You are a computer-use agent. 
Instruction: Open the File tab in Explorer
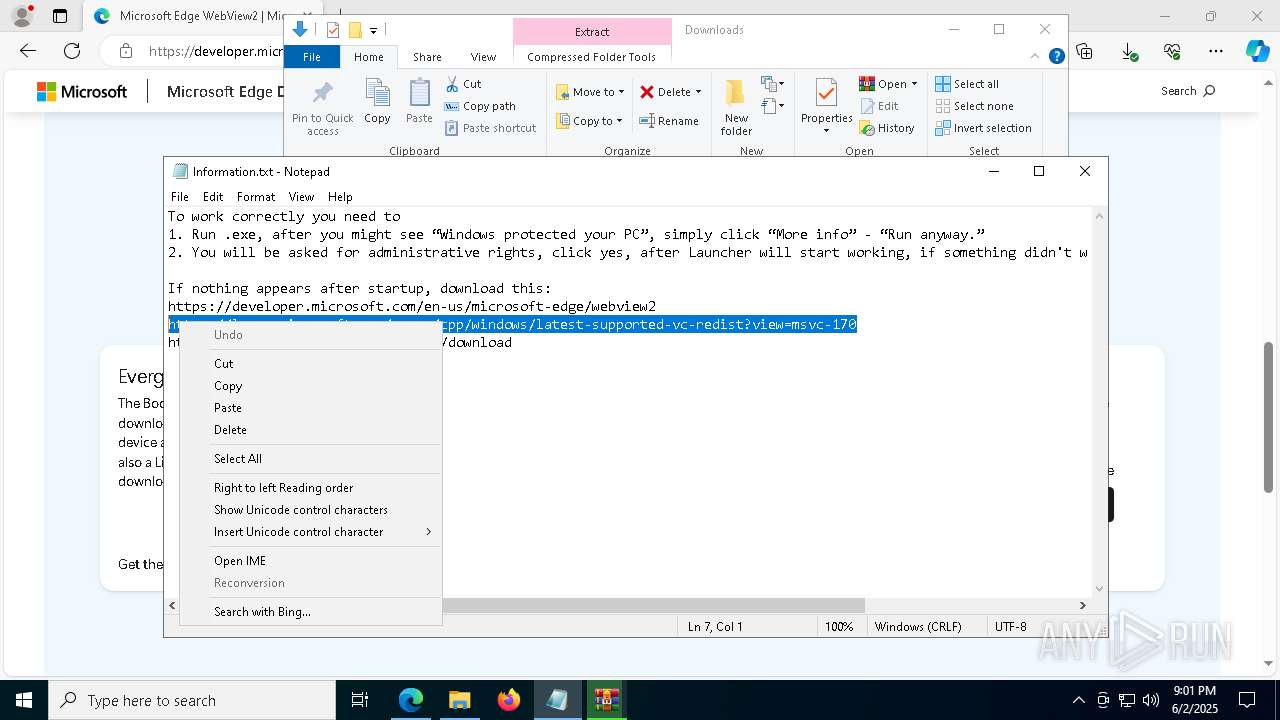tap(312, 57)
